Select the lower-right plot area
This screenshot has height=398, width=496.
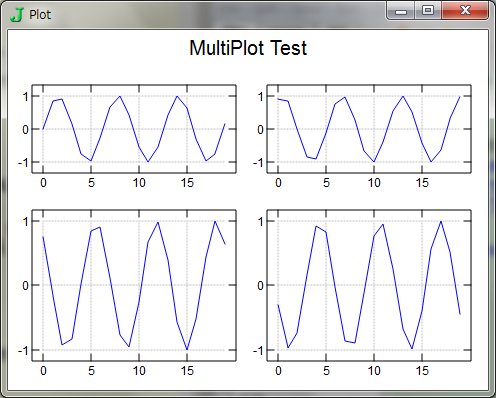[x=369, y=285]
